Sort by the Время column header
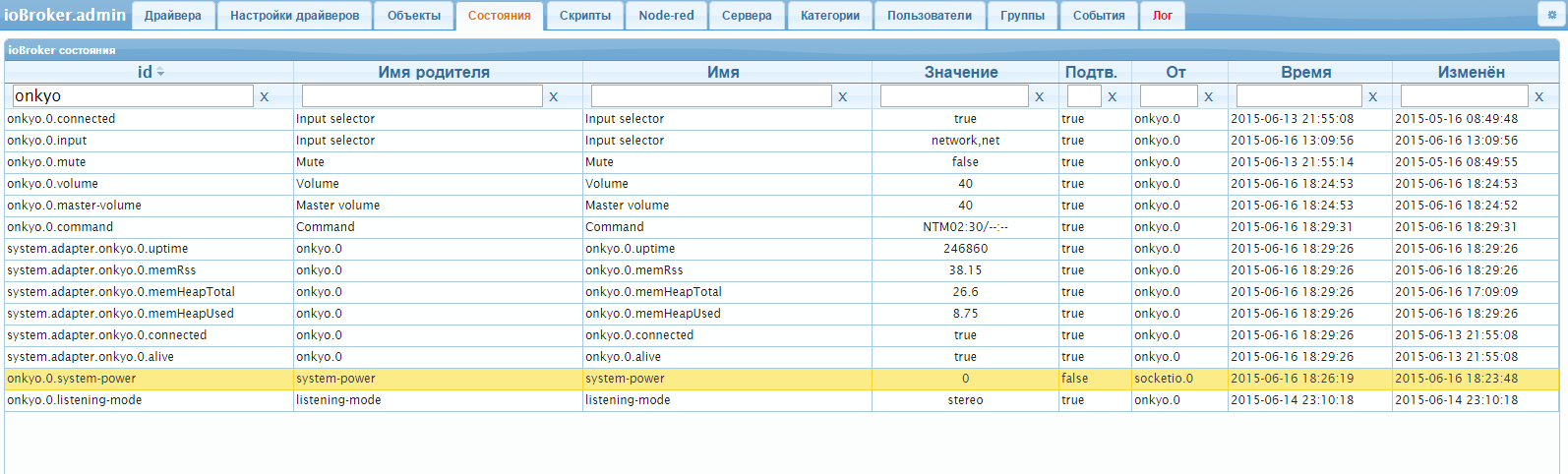 [1306, 72]
